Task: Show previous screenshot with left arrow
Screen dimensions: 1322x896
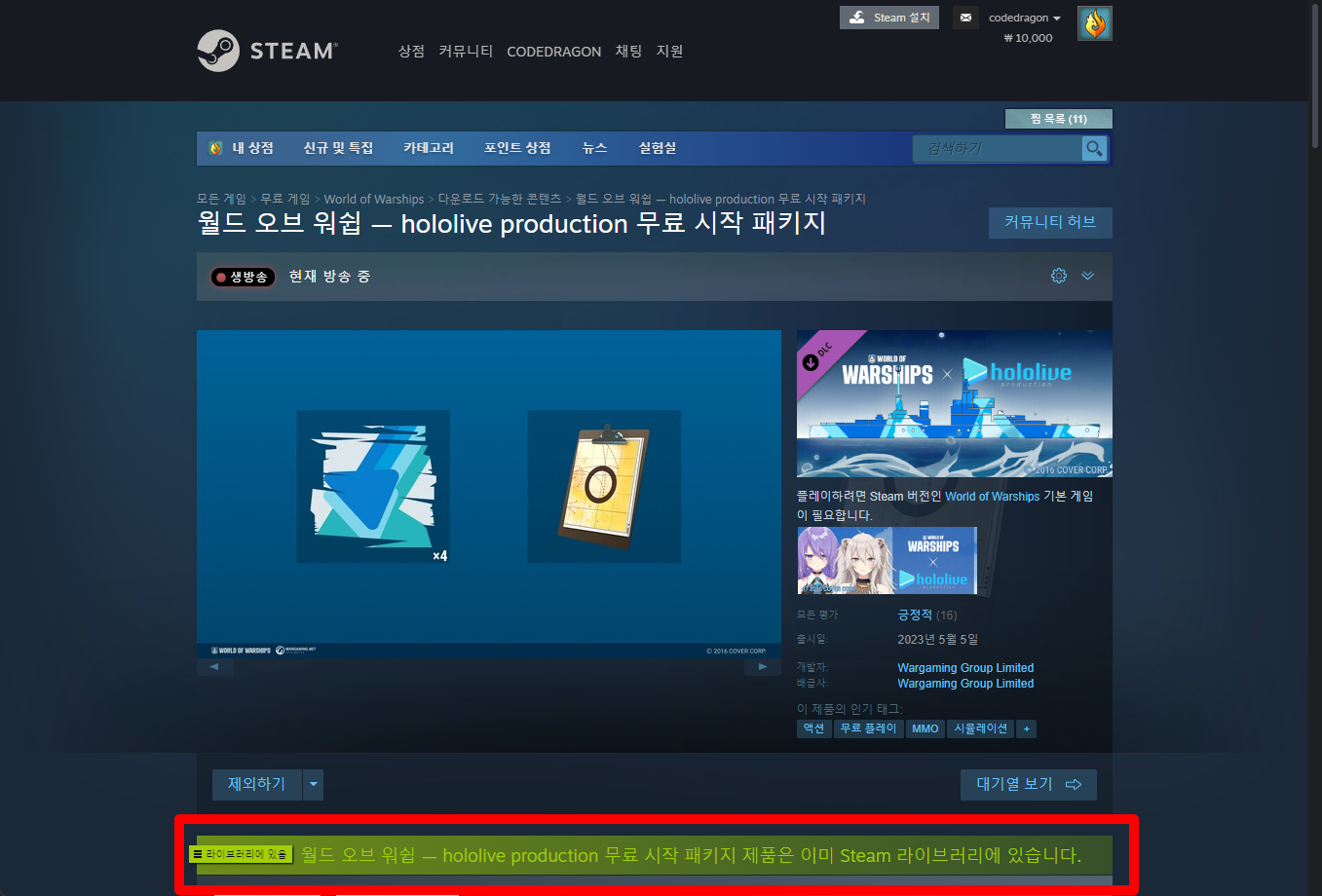Action: [x=214, y=666]
